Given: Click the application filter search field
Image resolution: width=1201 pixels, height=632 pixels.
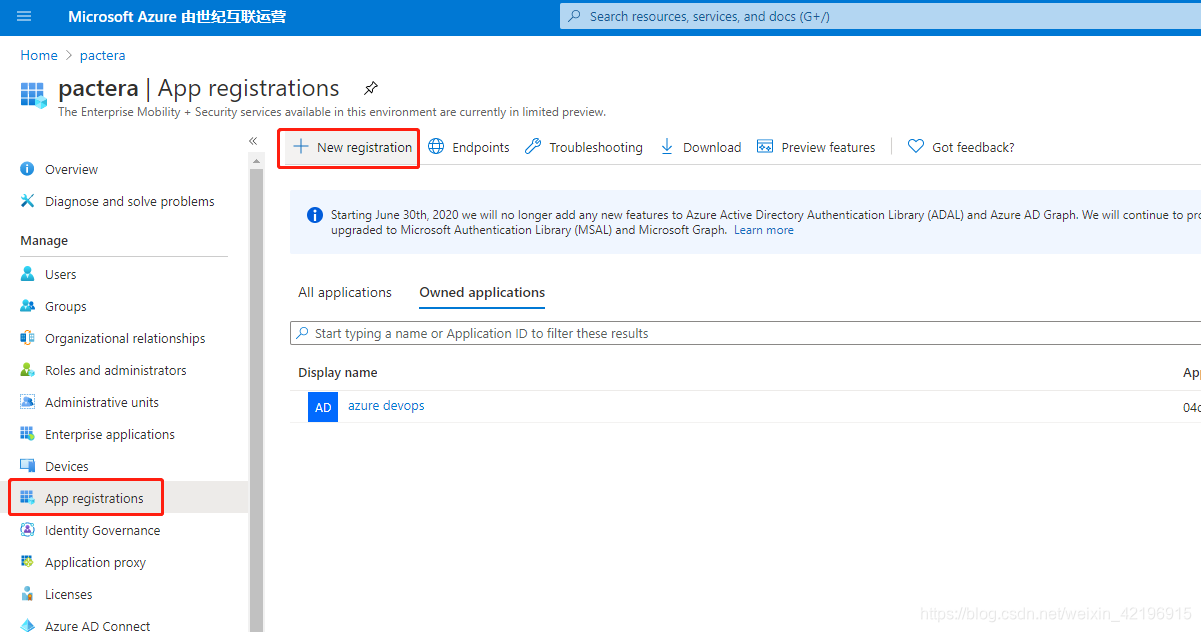Looking at the screenshot, I should [x=745, y=333].
